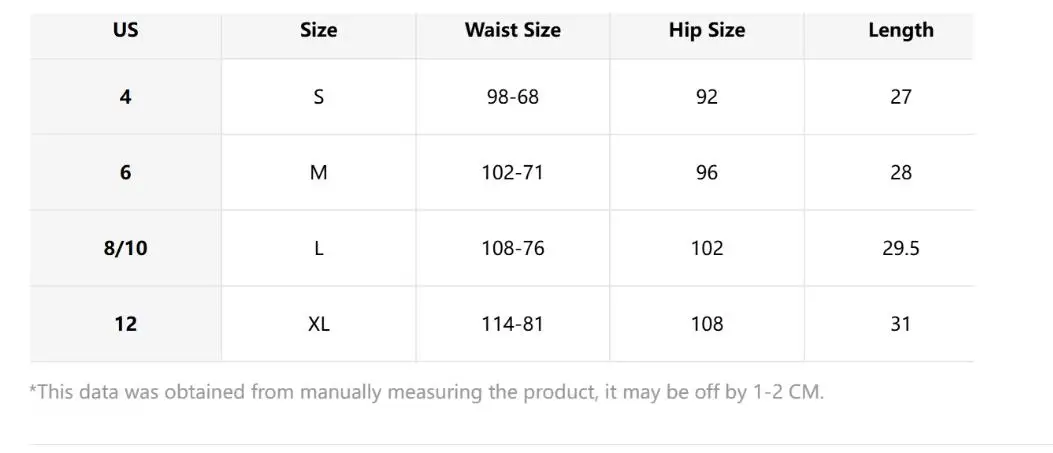Select the Waist Size column header

click(x=512, y=30)
